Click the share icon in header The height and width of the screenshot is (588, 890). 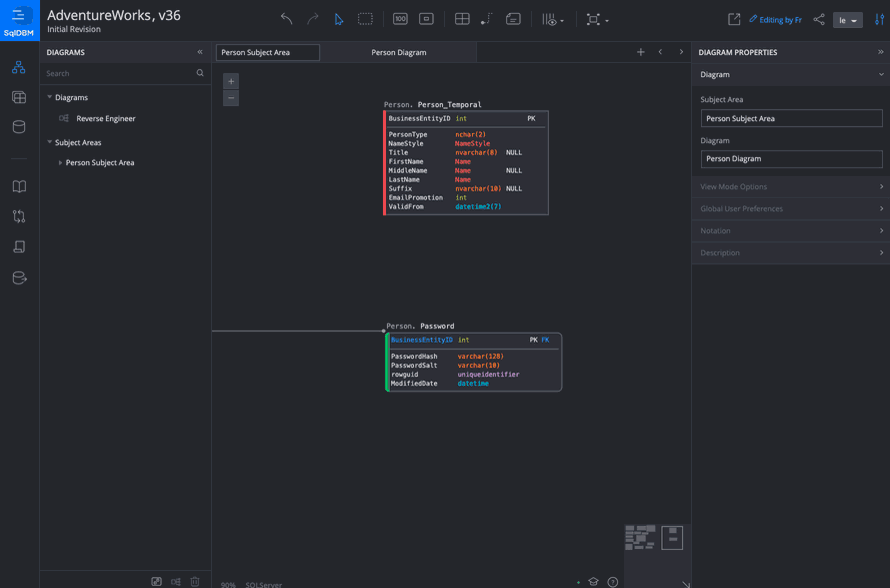coord(819,19)
